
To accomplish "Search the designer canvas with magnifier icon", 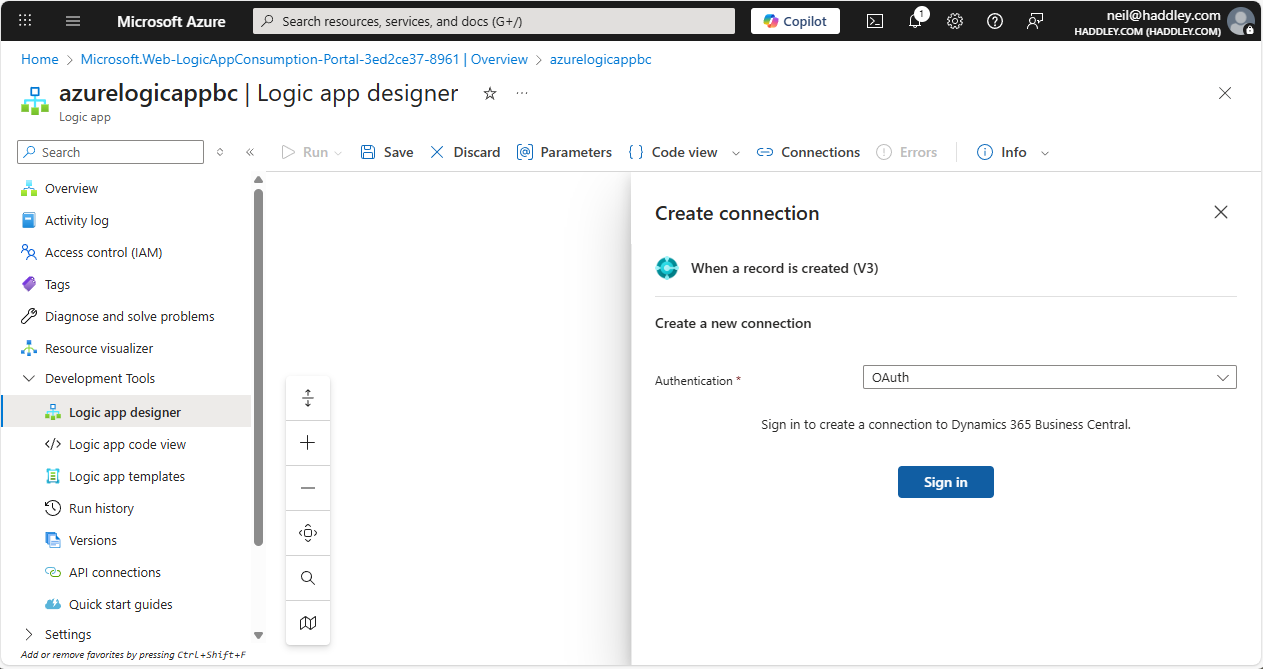I will (x=308, y=578).
